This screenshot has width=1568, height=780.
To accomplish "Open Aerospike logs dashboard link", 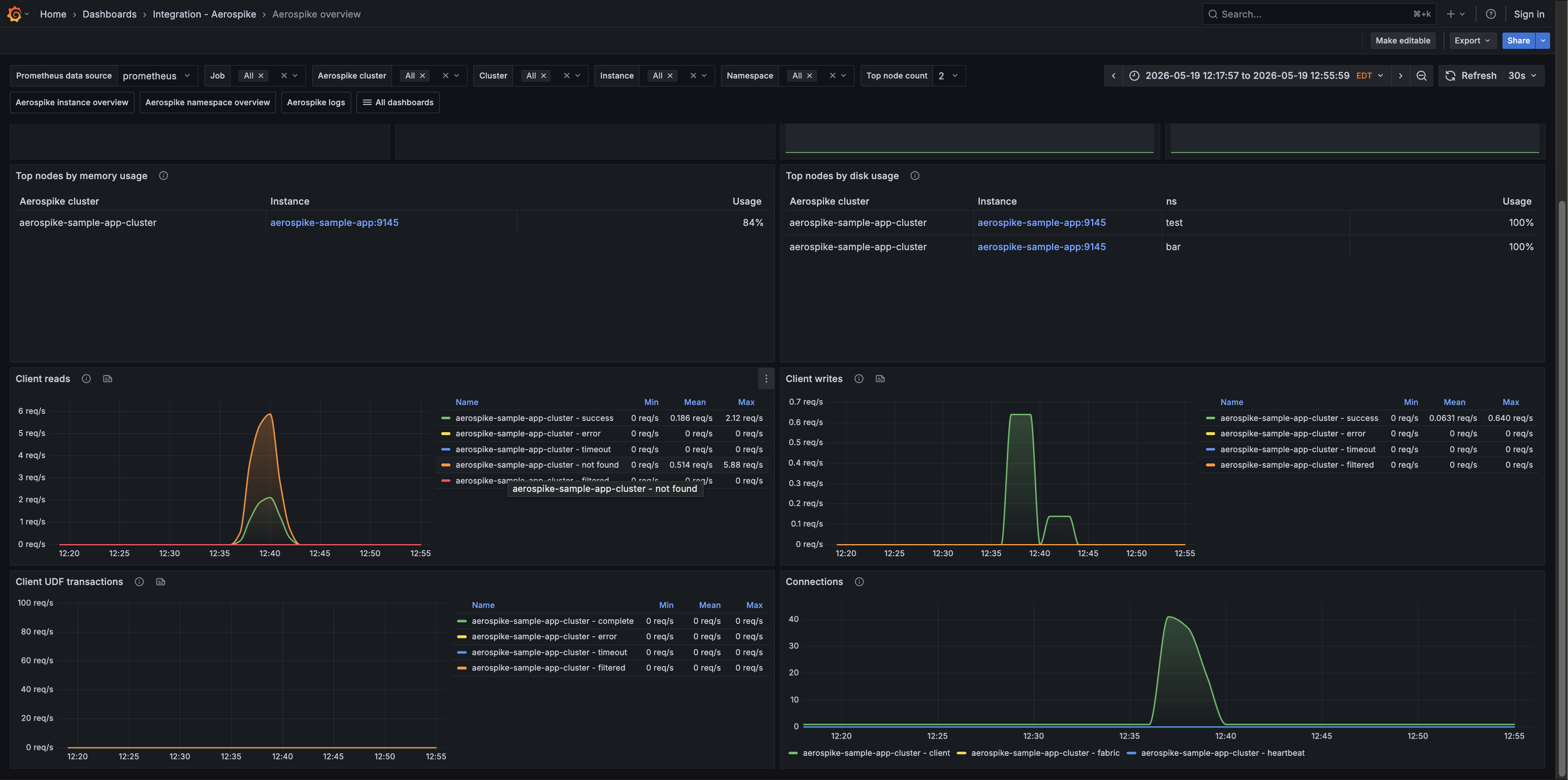I will click(316, 102).
